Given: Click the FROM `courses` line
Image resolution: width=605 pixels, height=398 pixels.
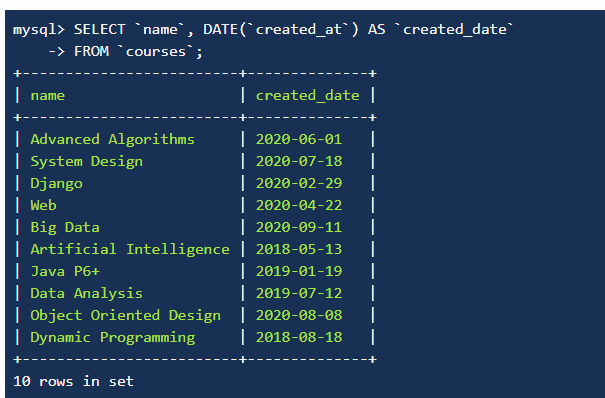Looking at the screenshot, I should click(x=138, y=52).
